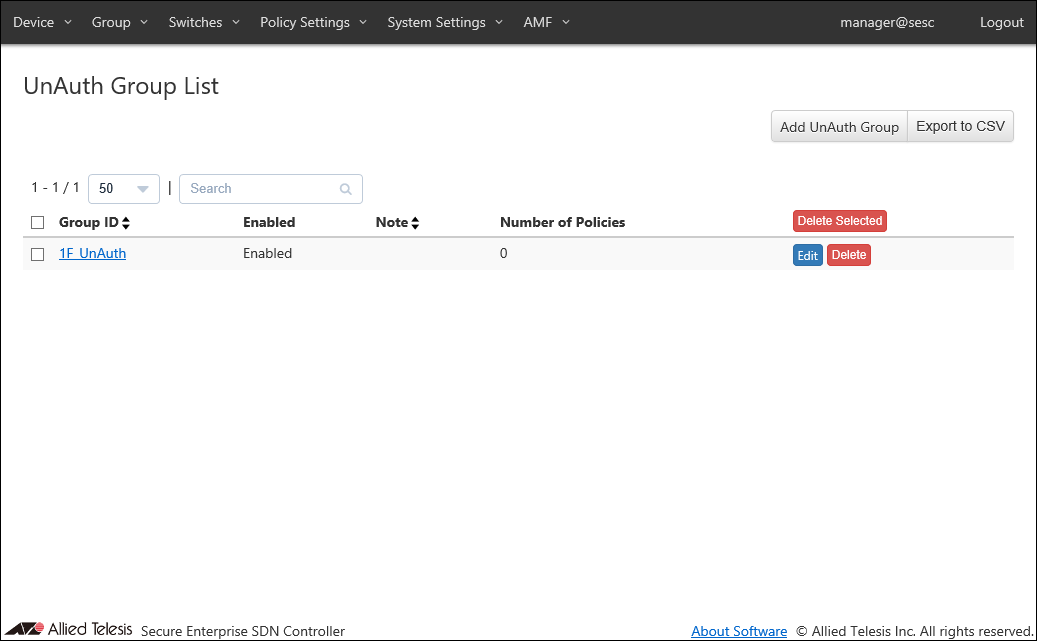Open the Switches menu

coord(204,22)
